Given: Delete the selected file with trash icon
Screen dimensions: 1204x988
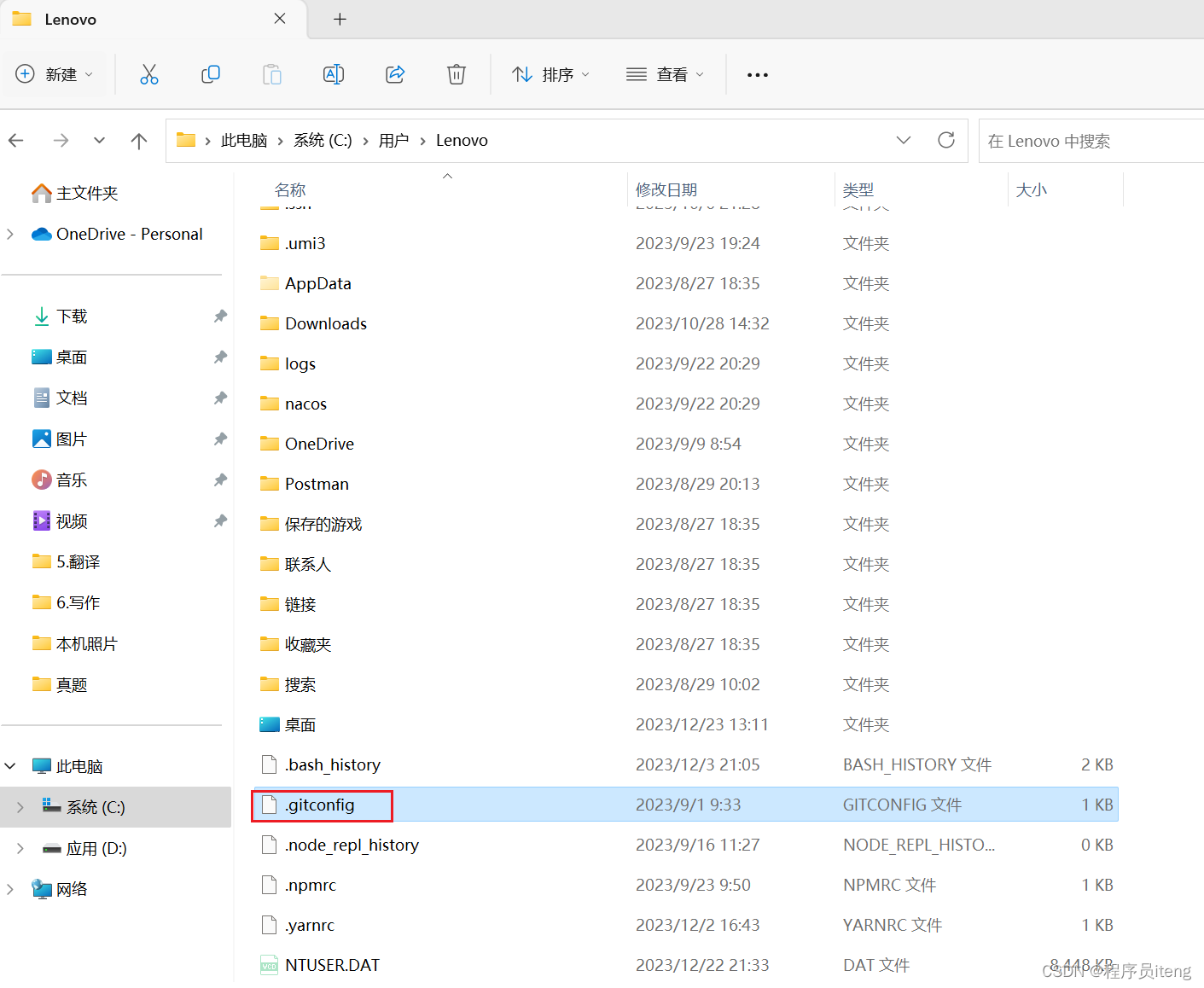Looking at the screenshot, I should point(457,74).
